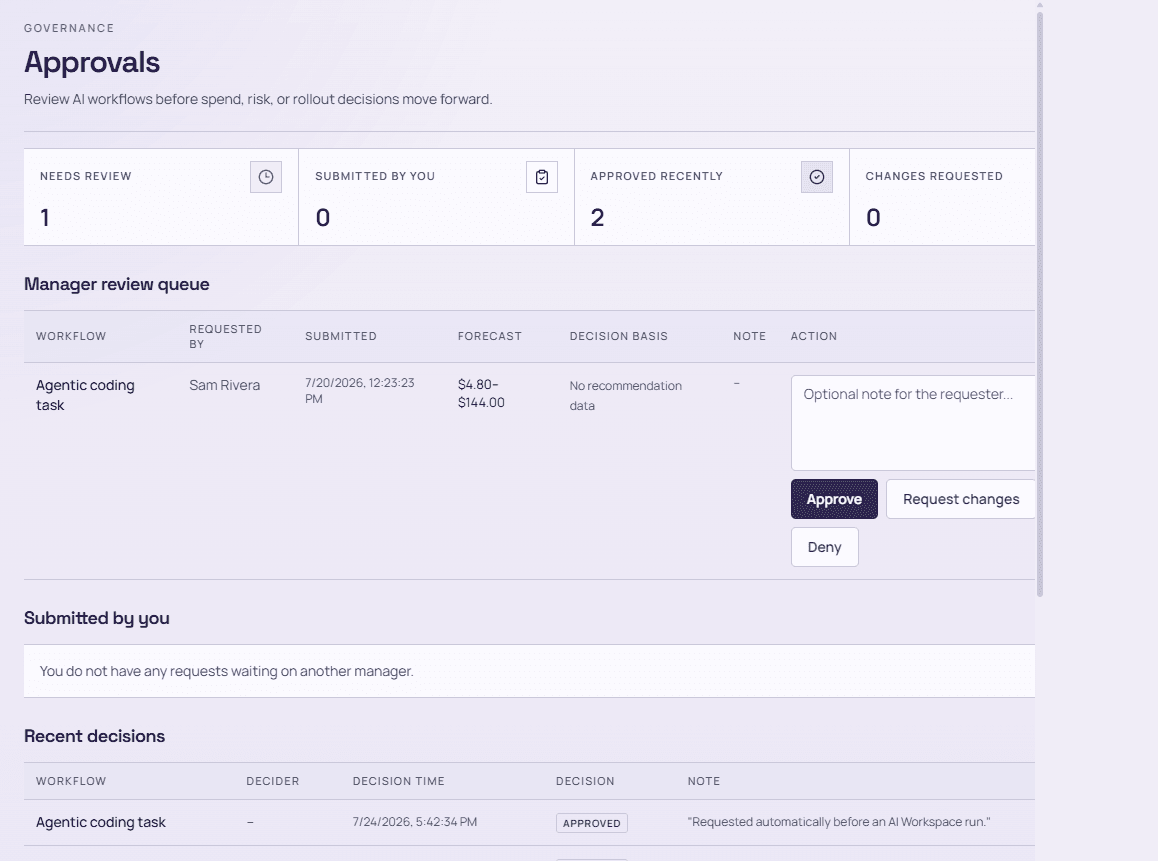Click 'Recent decisions' heading
Screen dimensions: 1158x861
click(x=95, y=736)
